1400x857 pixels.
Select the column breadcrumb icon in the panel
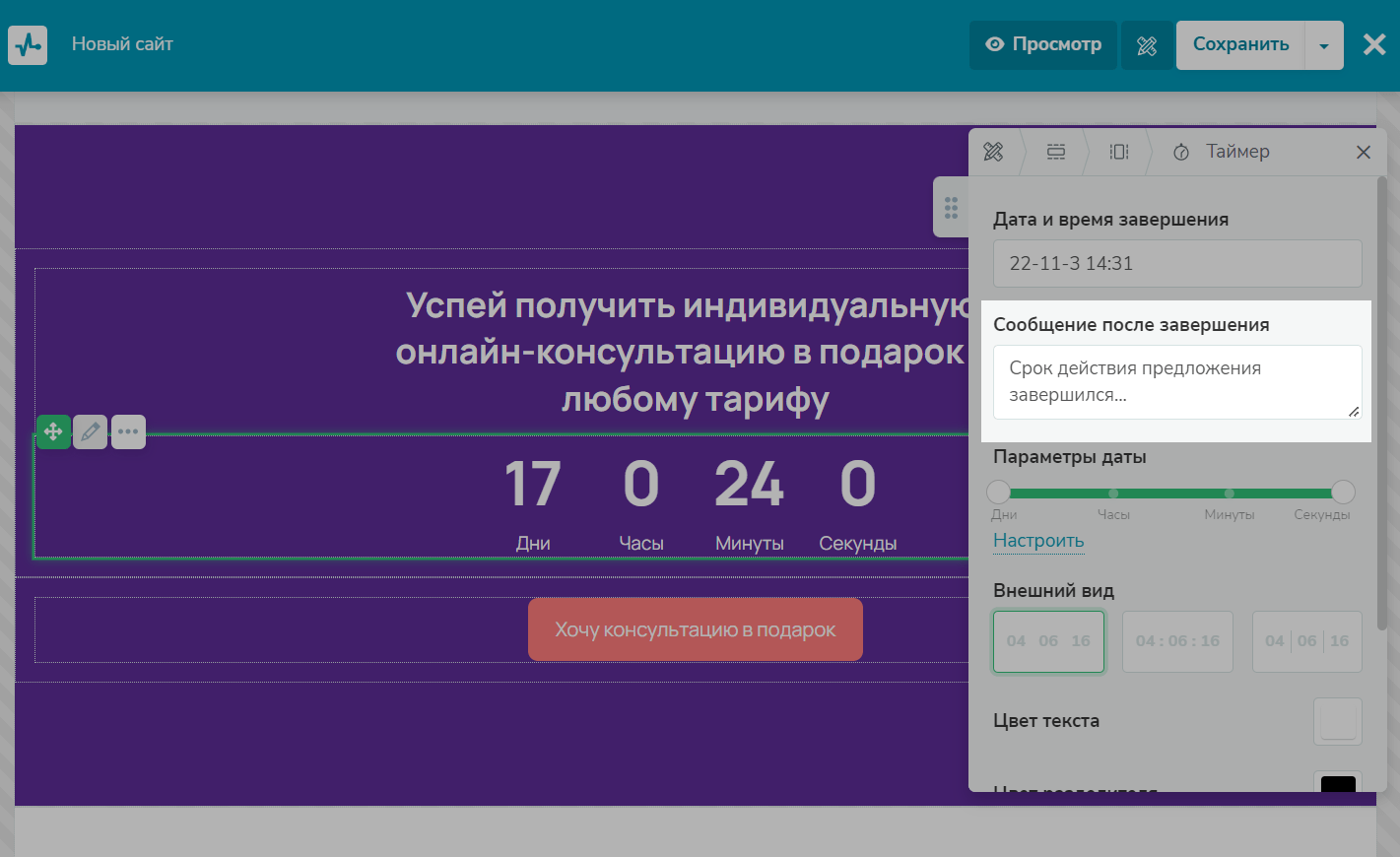(x=1119, y=152)
